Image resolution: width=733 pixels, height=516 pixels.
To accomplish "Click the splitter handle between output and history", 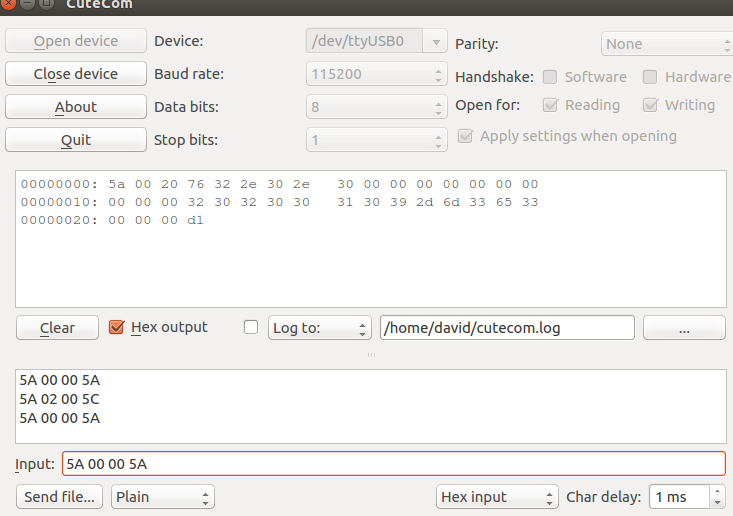I will (371, 355).
